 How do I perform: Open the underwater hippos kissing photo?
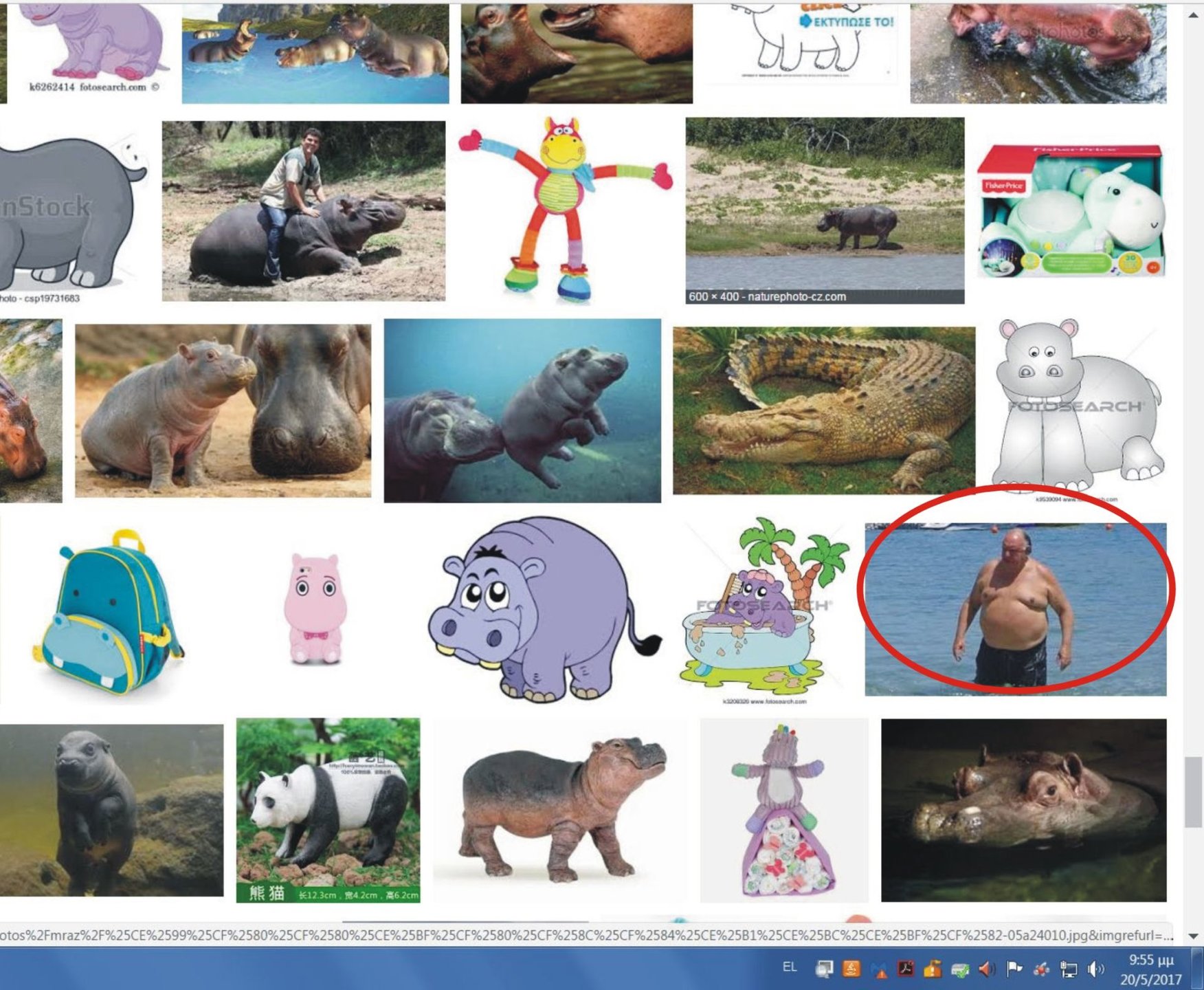point(522,410)
